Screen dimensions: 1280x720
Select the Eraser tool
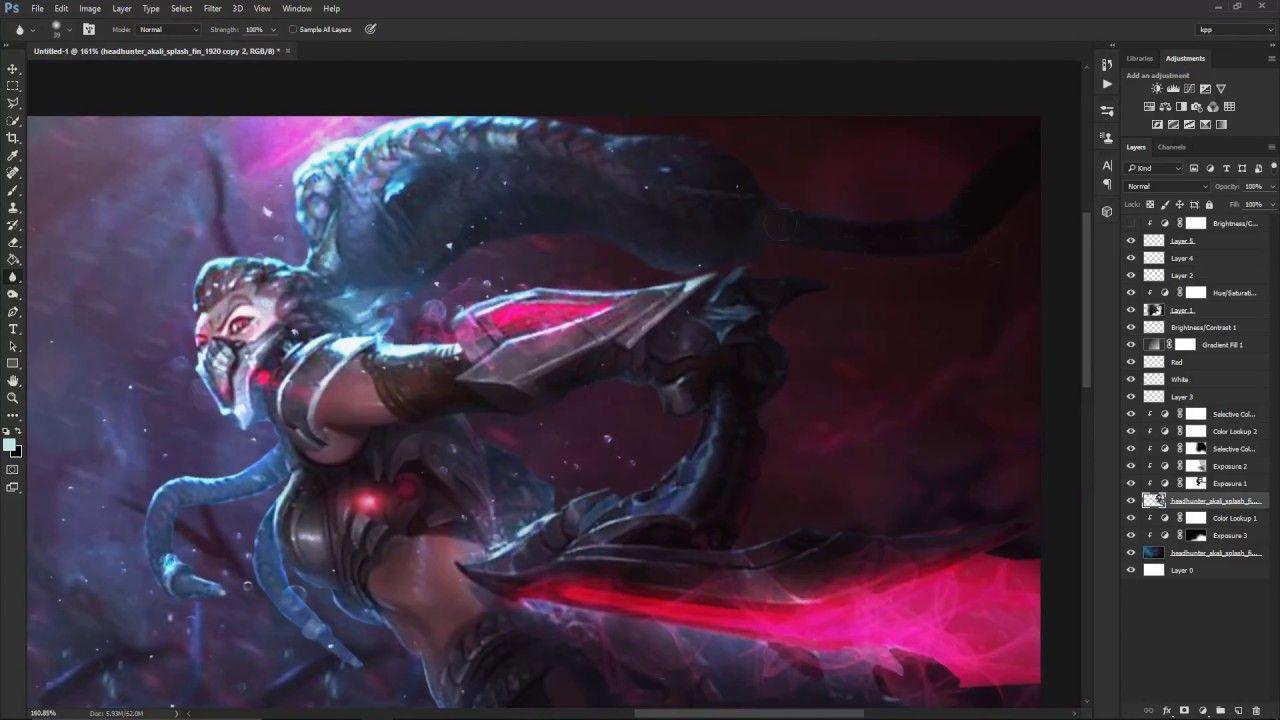(13, 242)
